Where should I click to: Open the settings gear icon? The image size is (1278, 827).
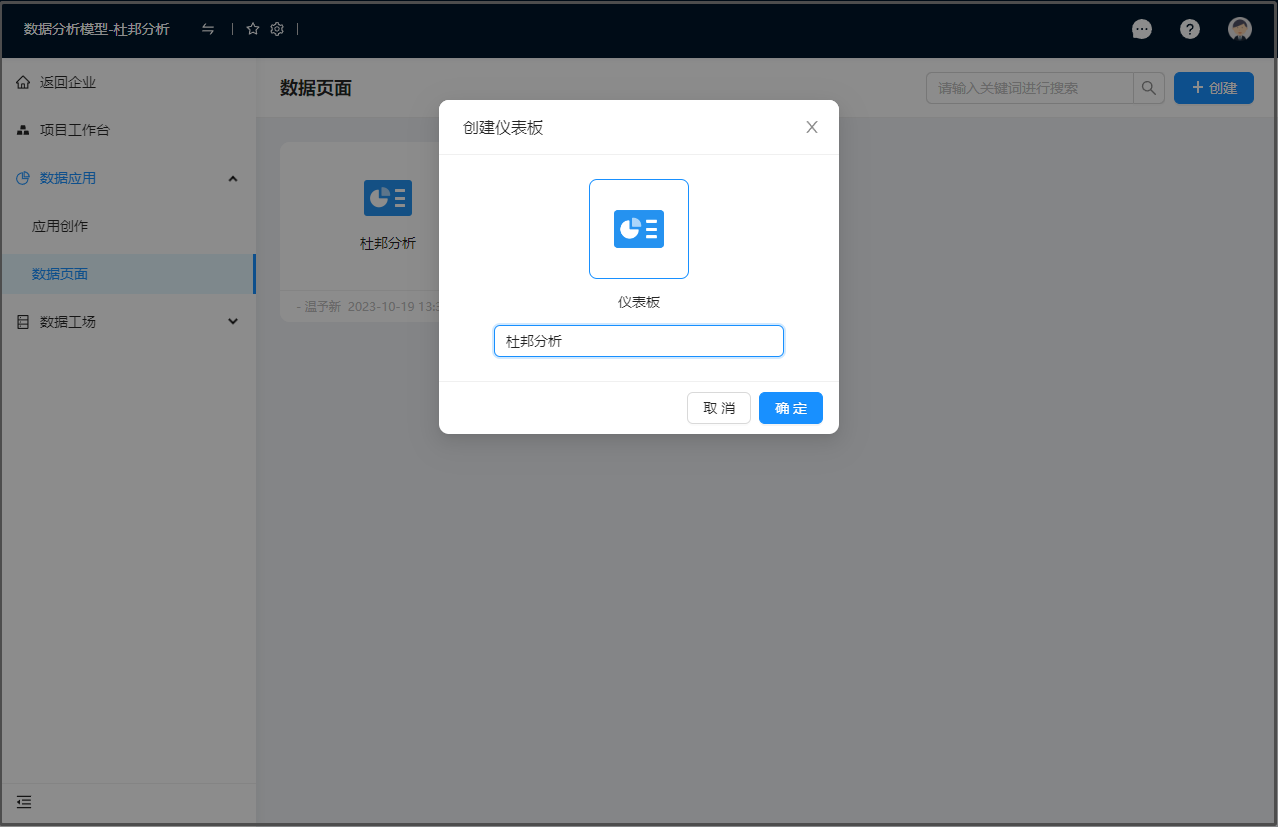tap(277, 29)
